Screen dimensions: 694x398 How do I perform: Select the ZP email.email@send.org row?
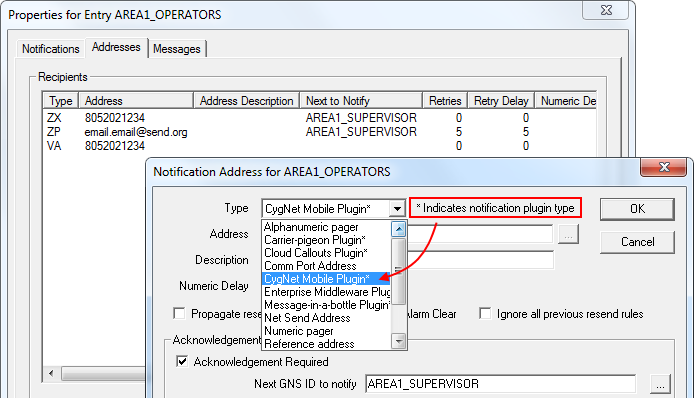[x=319, y=132]
